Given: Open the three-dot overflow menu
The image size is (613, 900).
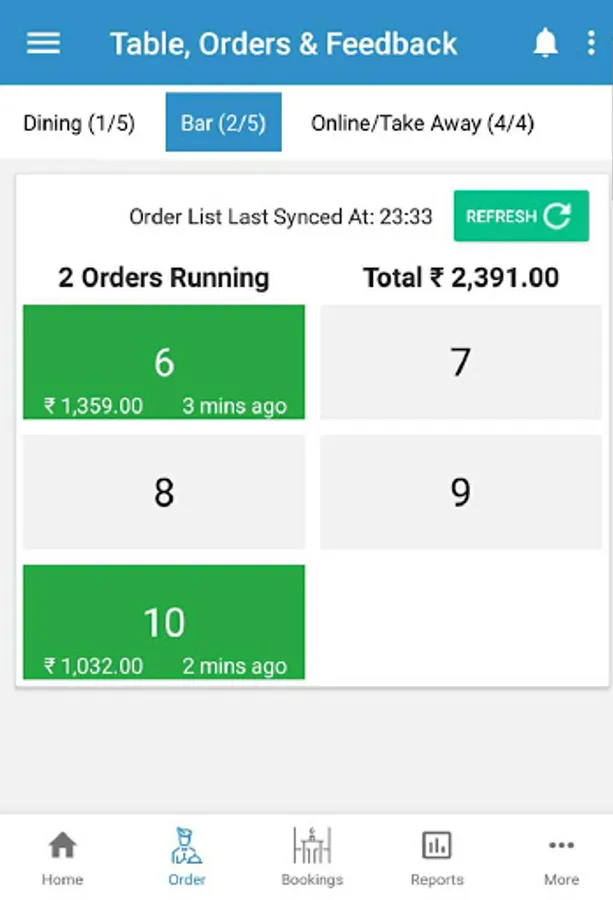Looking at the screenshot, I should click(x=591, y=43).
